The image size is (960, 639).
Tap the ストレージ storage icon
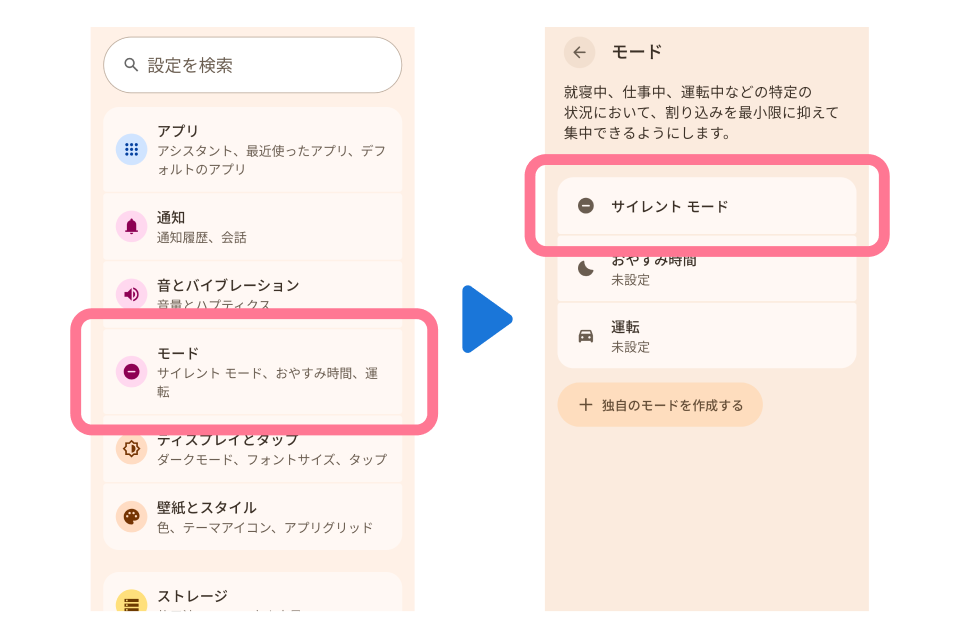pos(131,601)
